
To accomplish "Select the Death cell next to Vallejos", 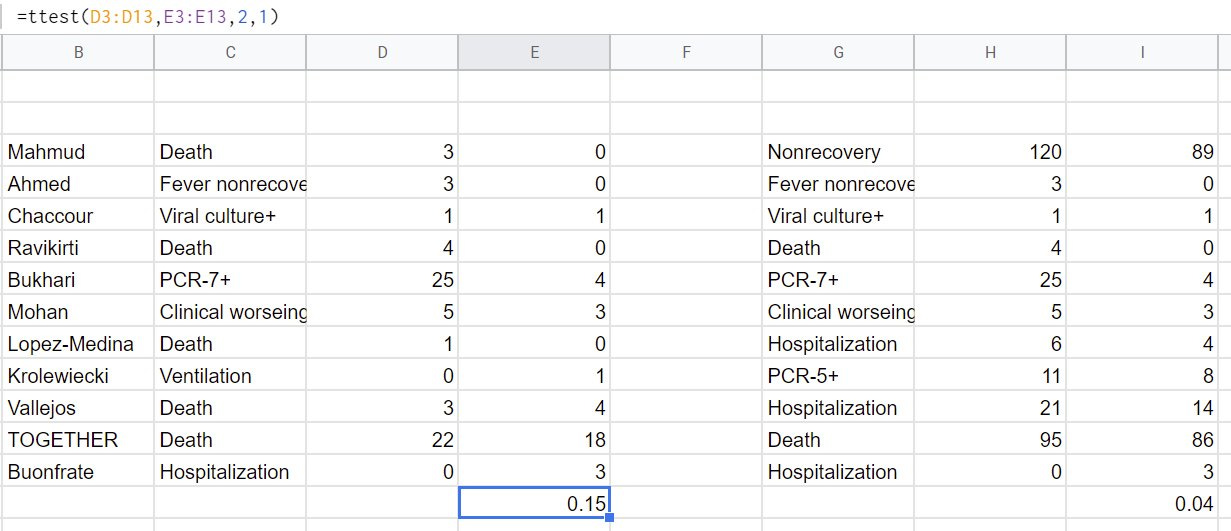I will click(x=230, y=408).
